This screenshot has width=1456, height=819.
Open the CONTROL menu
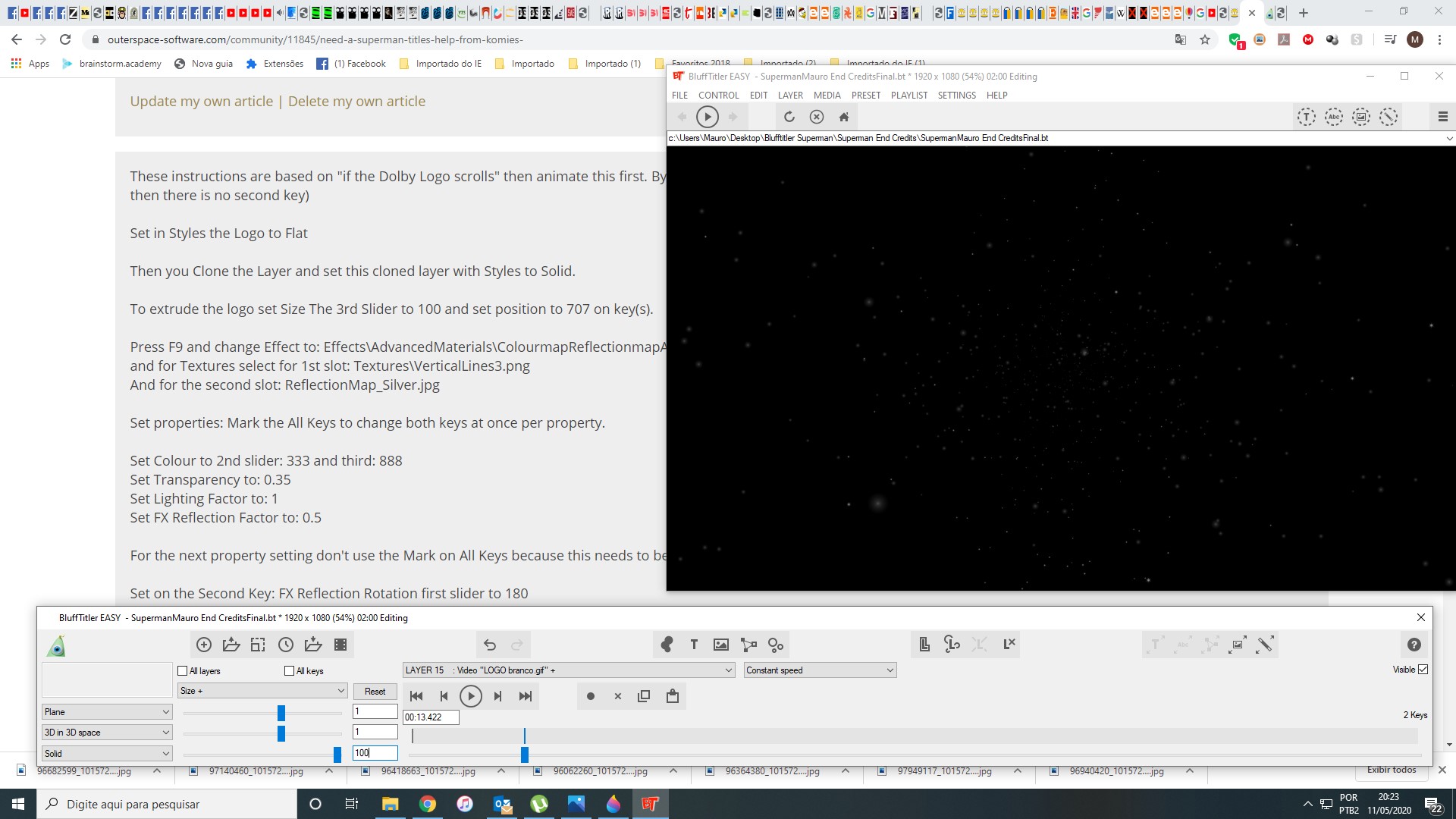[x=718, y=96]
